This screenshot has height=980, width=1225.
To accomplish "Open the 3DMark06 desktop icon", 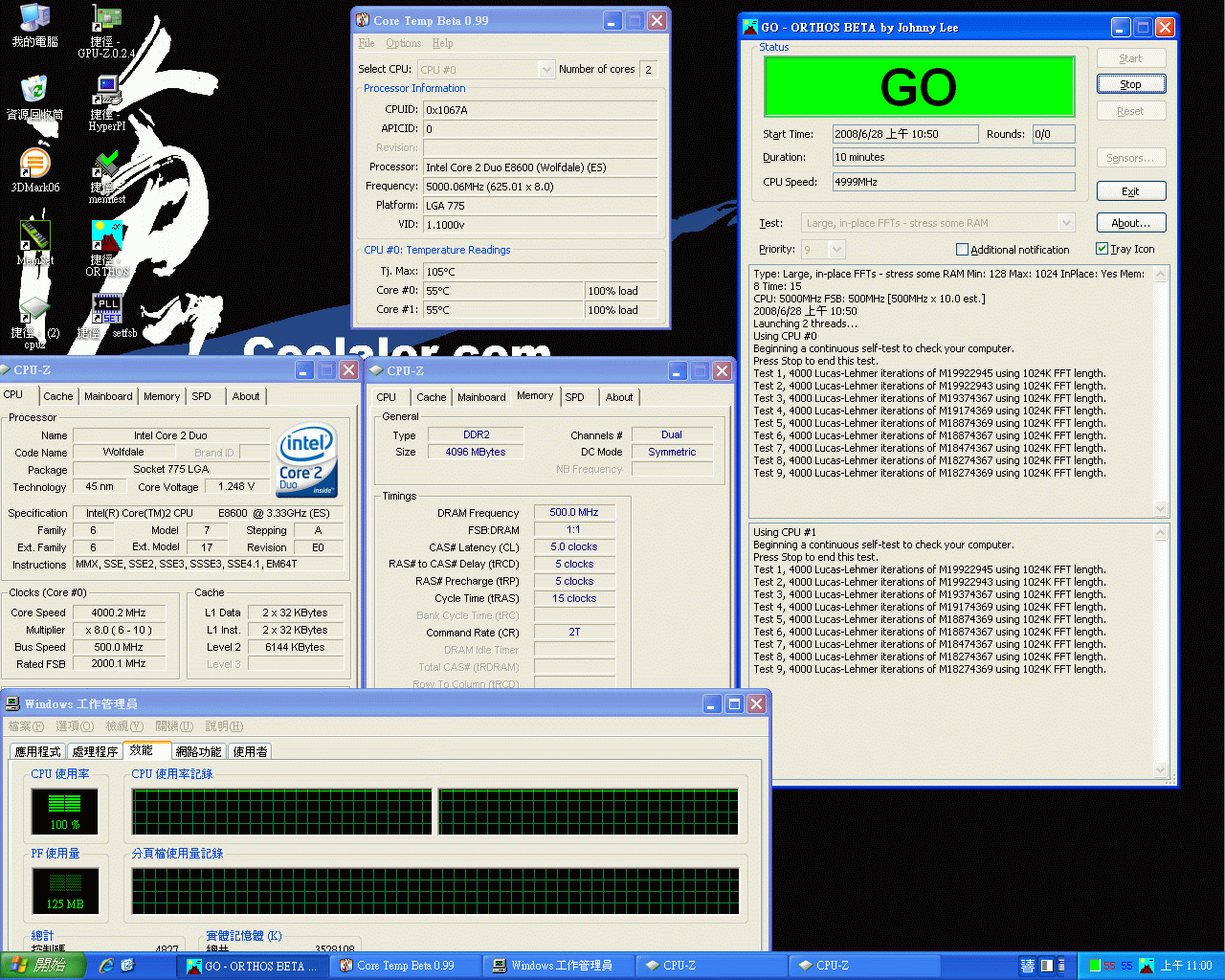I will 34,165.
